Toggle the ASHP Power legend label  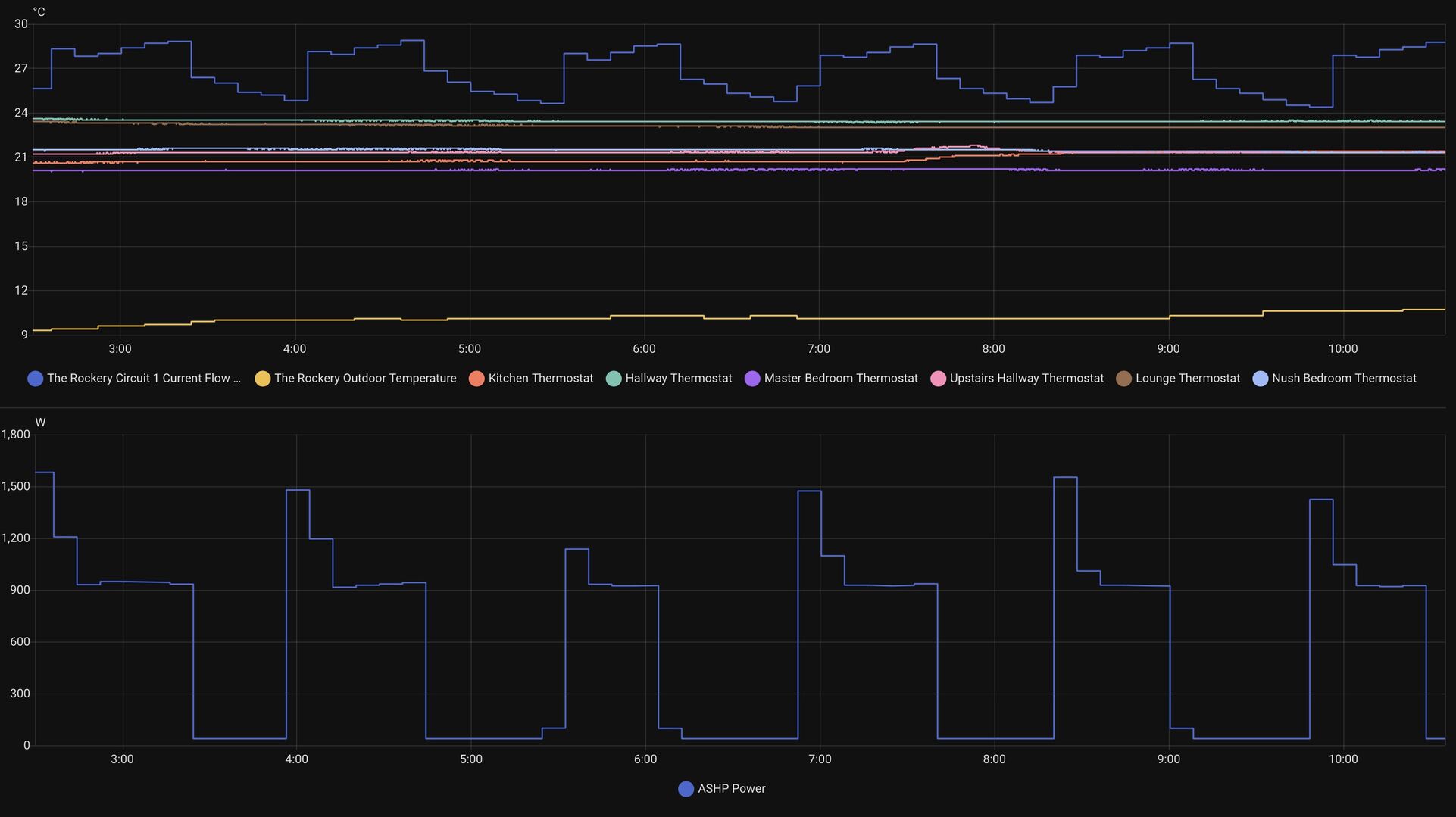[731, 789]
